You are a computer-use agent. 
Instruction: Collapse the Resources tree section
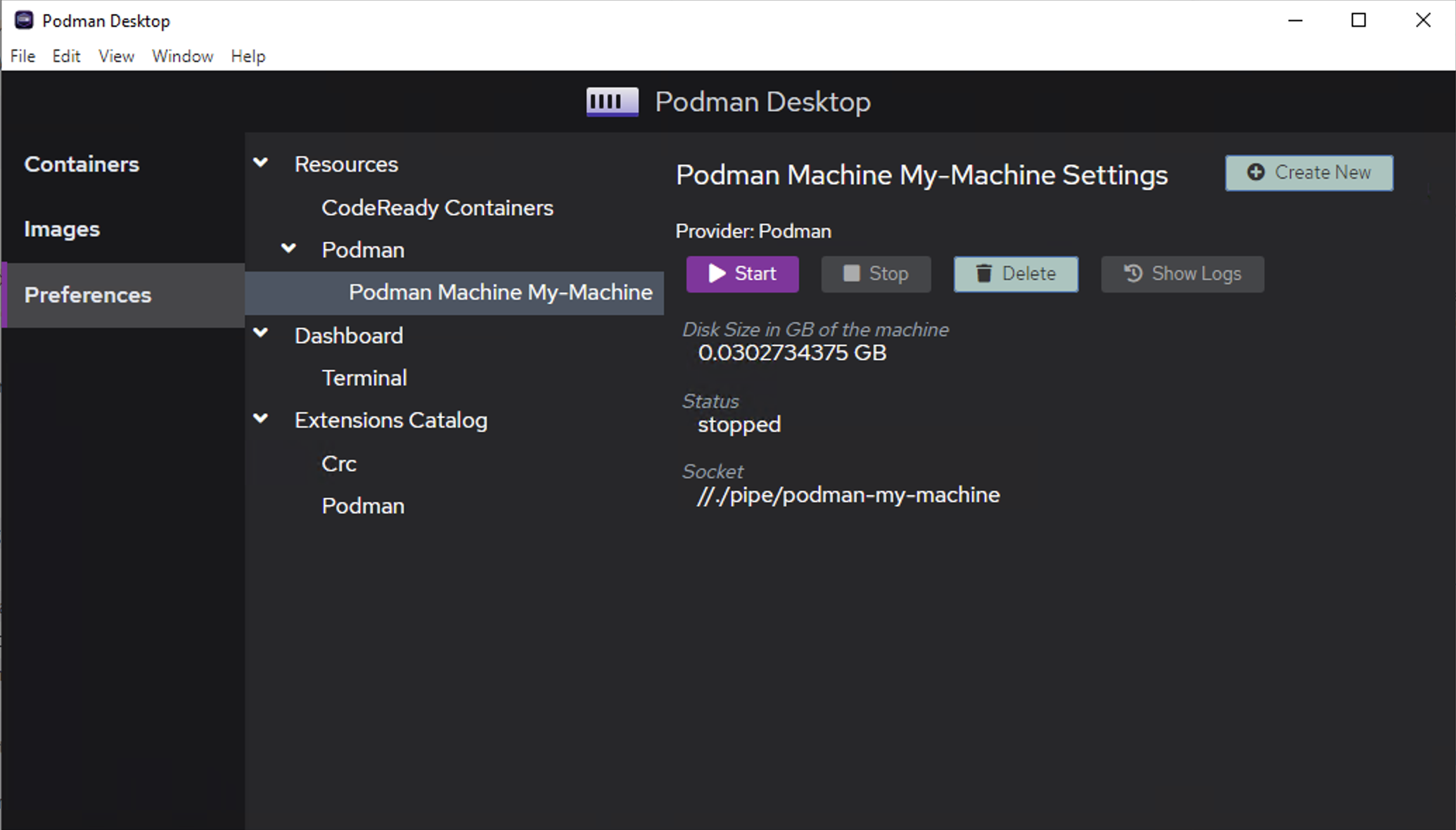pyautogui.click(x=261, y=163)
